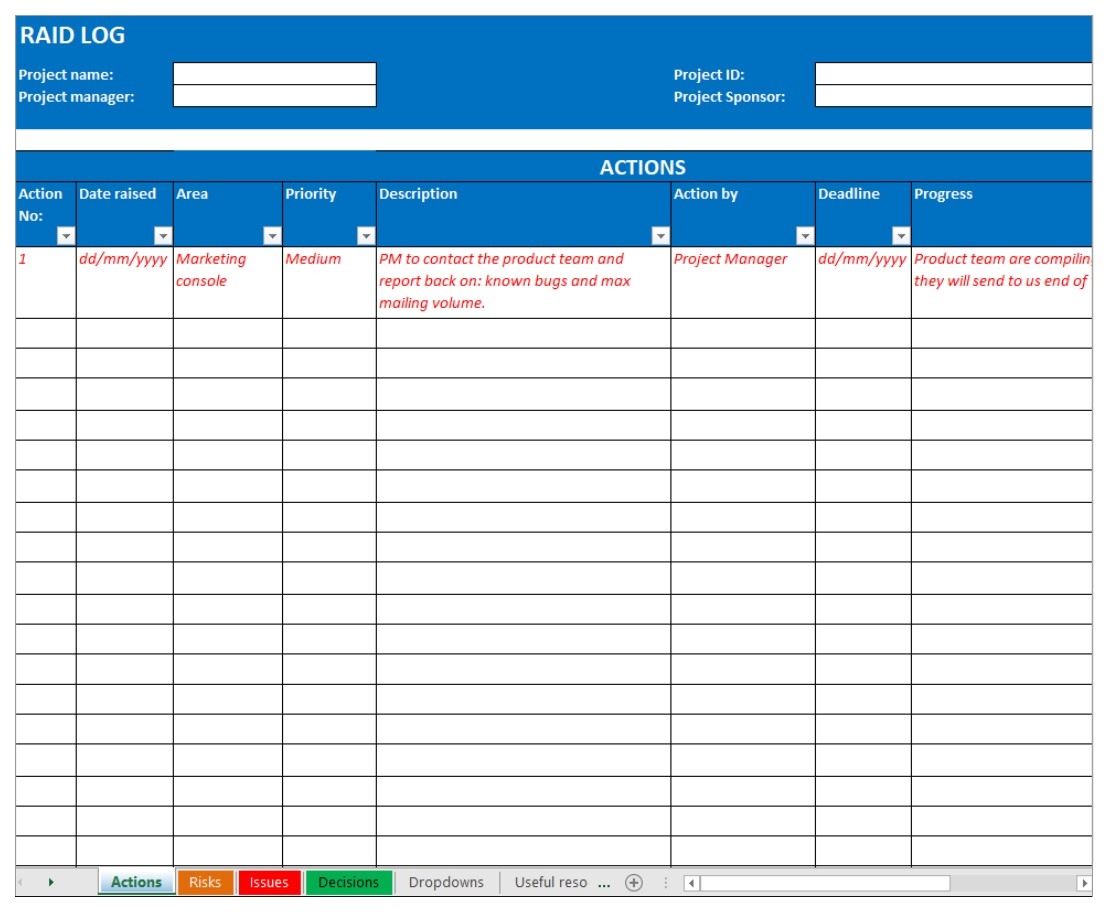Show more sheet tabs via ellipsis

coord(603,883)
